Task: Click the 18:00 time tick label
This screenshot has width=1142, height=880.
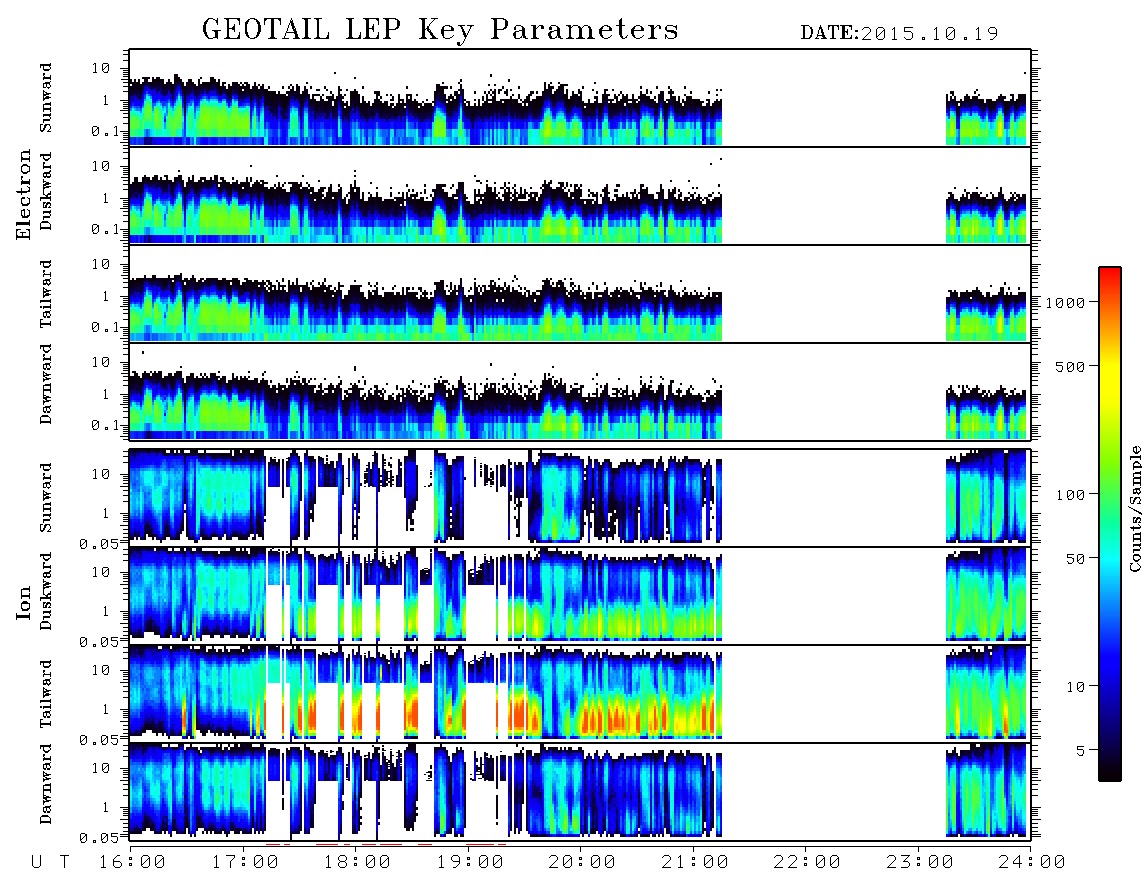Action: click(x=357, y=863)
